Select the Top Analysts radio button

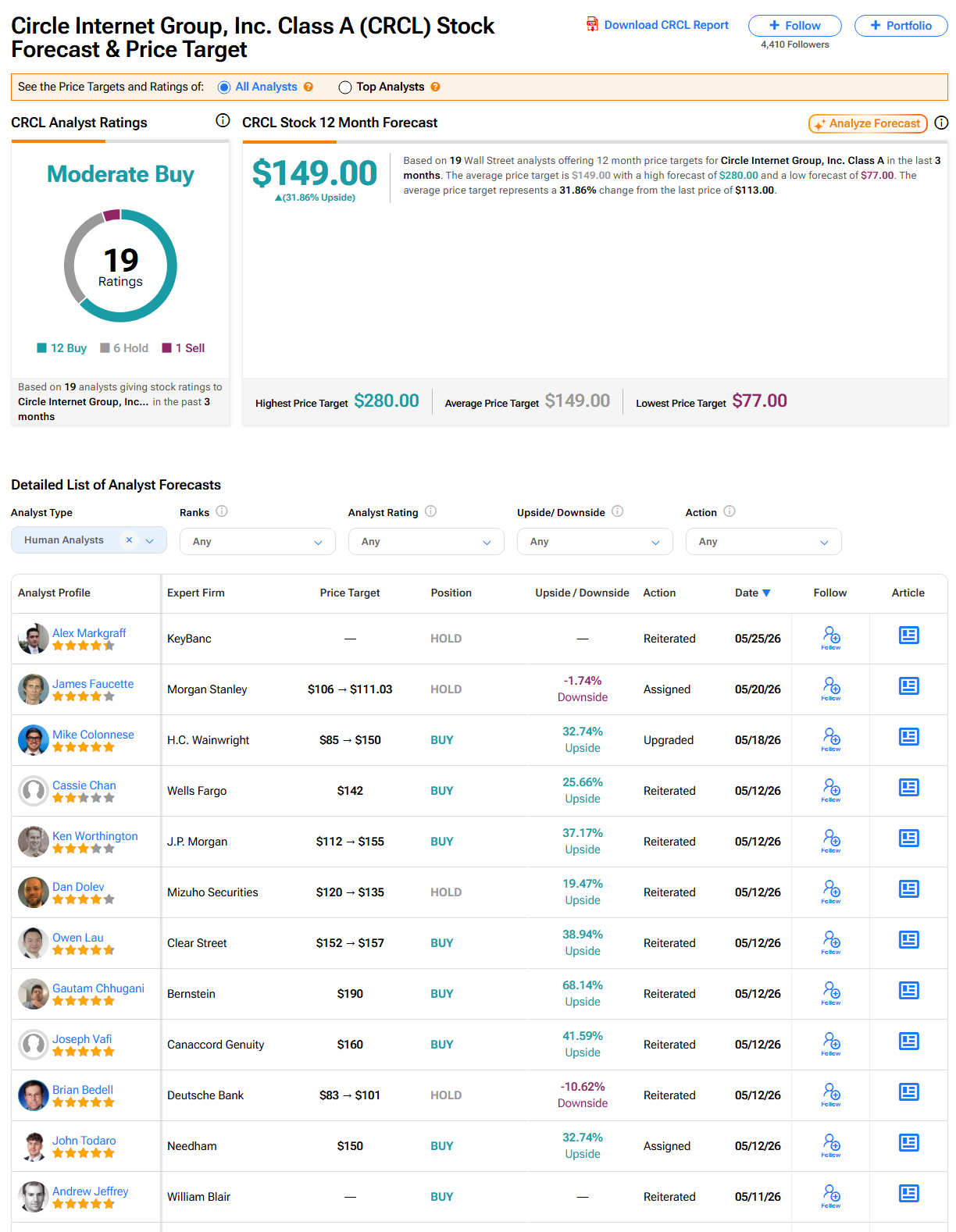(345, 87)
